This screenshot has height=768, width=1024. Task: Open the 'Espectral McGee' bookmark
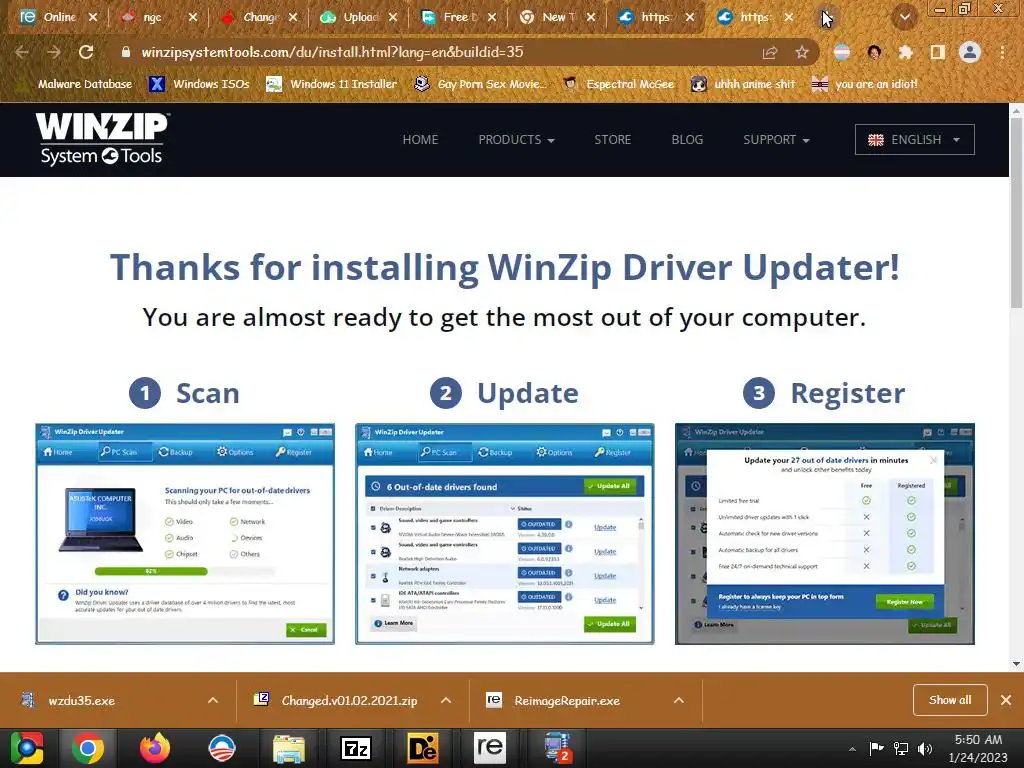point(619,84)
